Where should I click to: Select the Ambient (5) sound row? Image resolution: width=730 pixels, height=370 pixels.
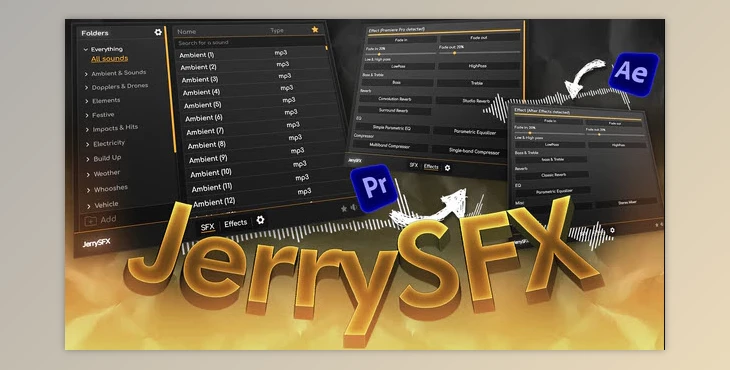(x=259, y=102)
